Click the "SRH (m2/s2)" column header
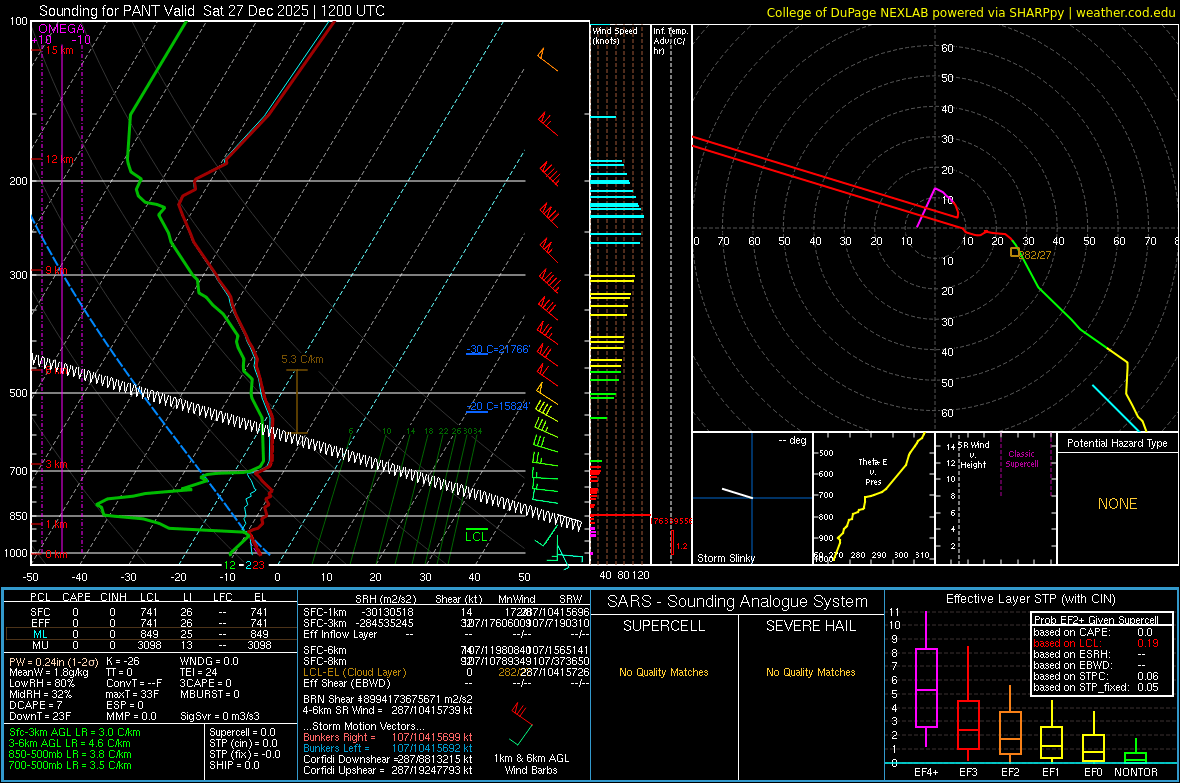 (385, 599)
